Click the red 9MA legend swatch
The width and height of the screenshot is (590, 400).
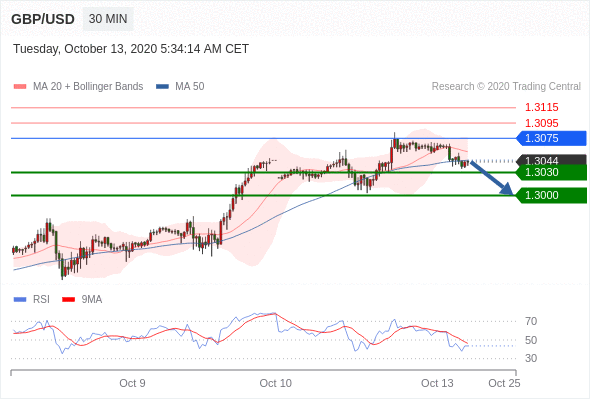click(68, 300)
